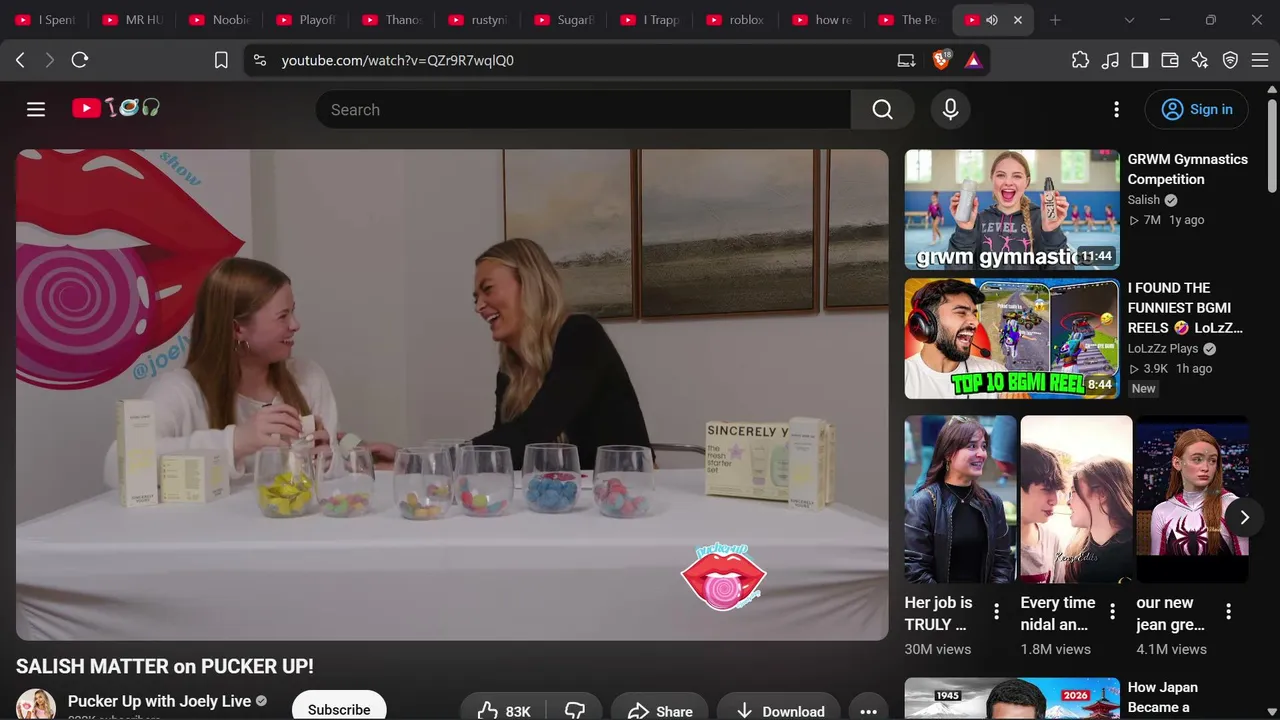Viewport: 1280px width, 720px height.
Task: Open "I FOUND THE FUNNIEST BGMI REELS" title
Action: 1185,308
